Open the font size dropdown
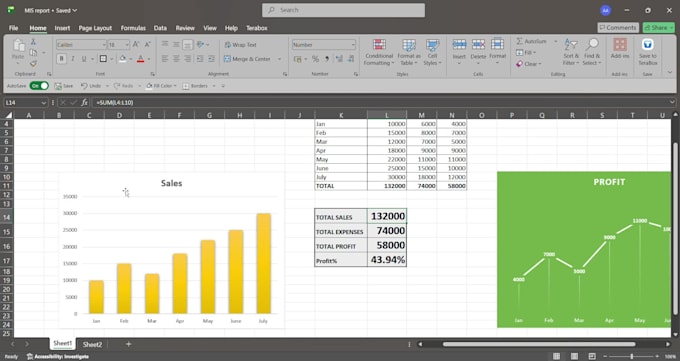680x361 pixels. pyautogui.click(x=127, y=45)
